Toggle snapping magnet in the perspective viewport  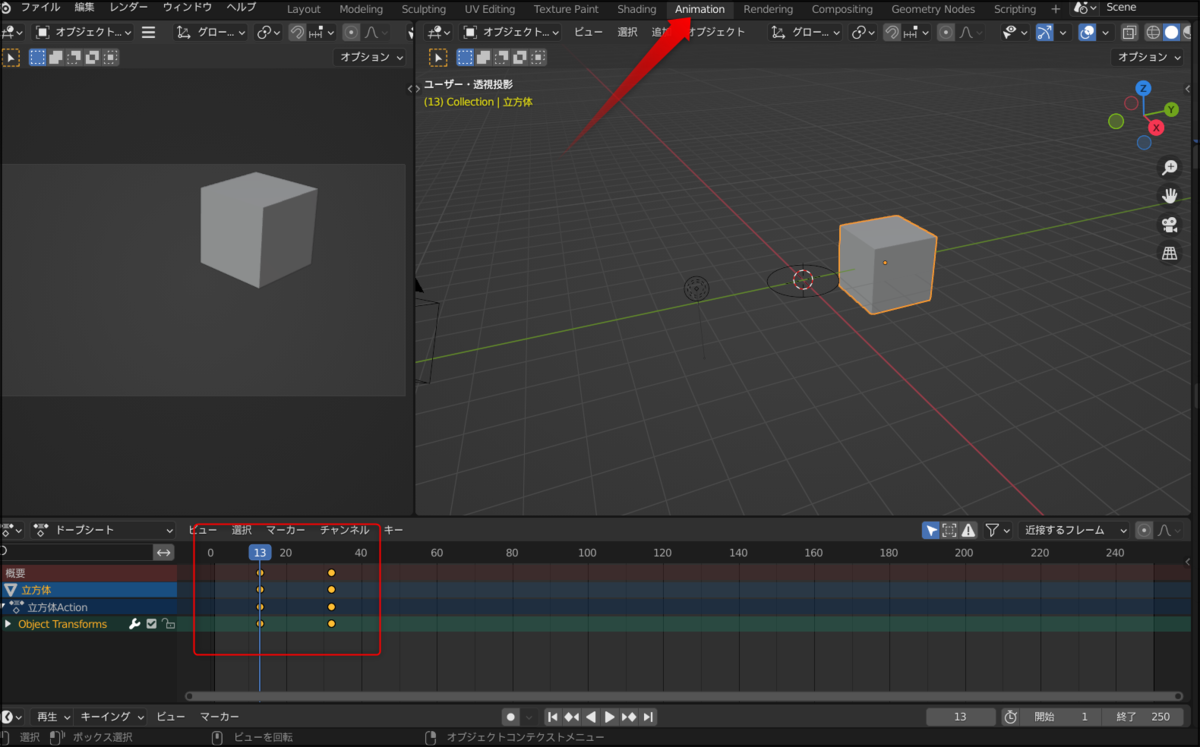tap(892, 32)
